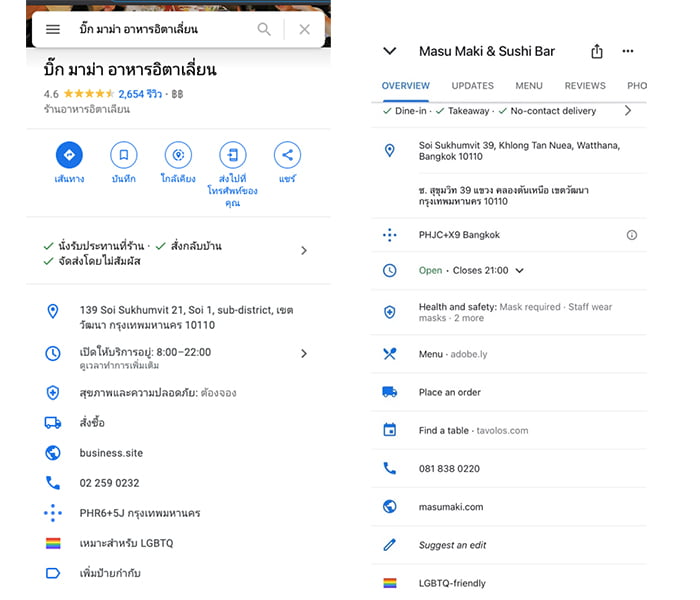
Task: Open the business.site website link
Action: 111,453
